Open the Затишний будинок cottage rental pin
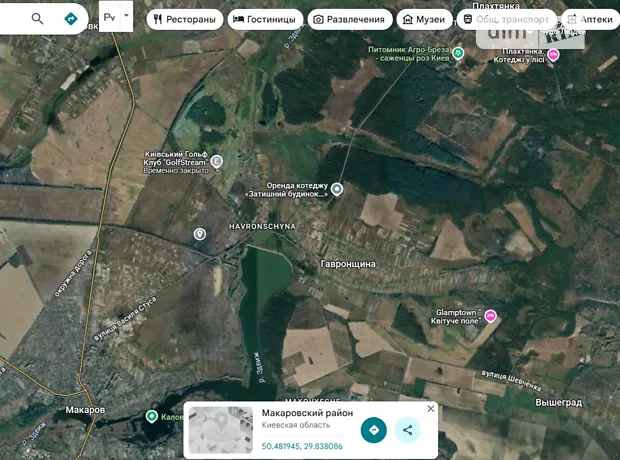This screenshot has height=460, width=620. (x=337, y=189)
